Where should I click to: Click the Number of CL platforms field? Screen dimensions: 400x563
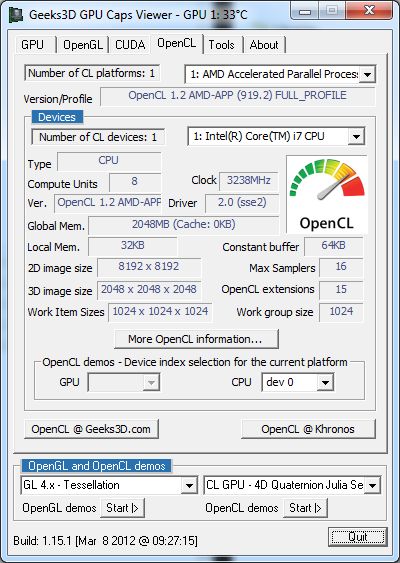pyautogui.click(x=92, y=73)
